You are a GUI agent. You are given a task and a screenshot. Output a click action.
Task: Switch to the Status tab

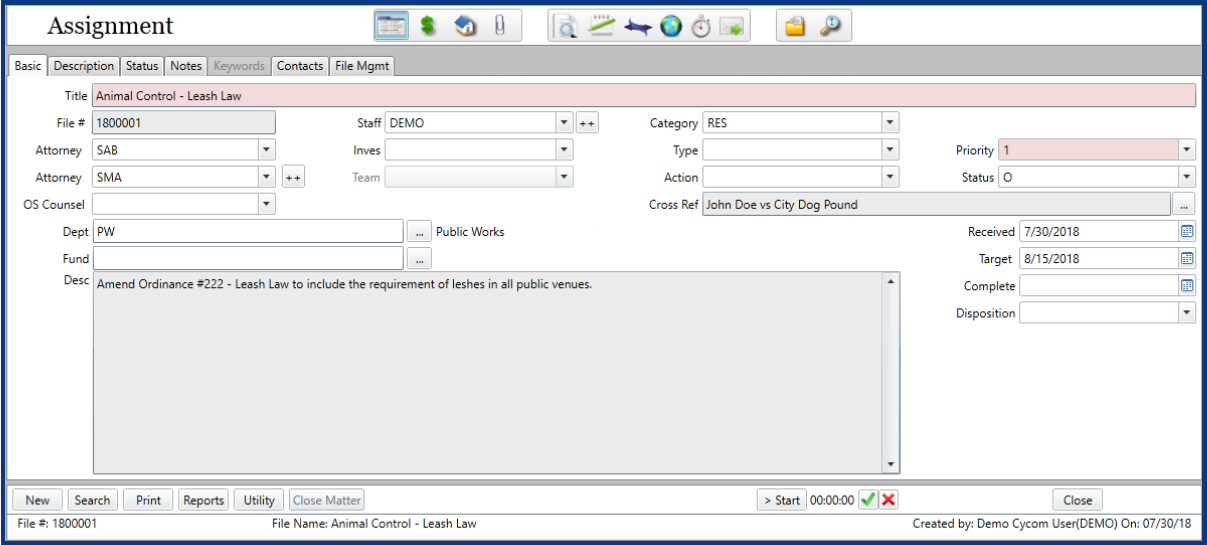142,66
